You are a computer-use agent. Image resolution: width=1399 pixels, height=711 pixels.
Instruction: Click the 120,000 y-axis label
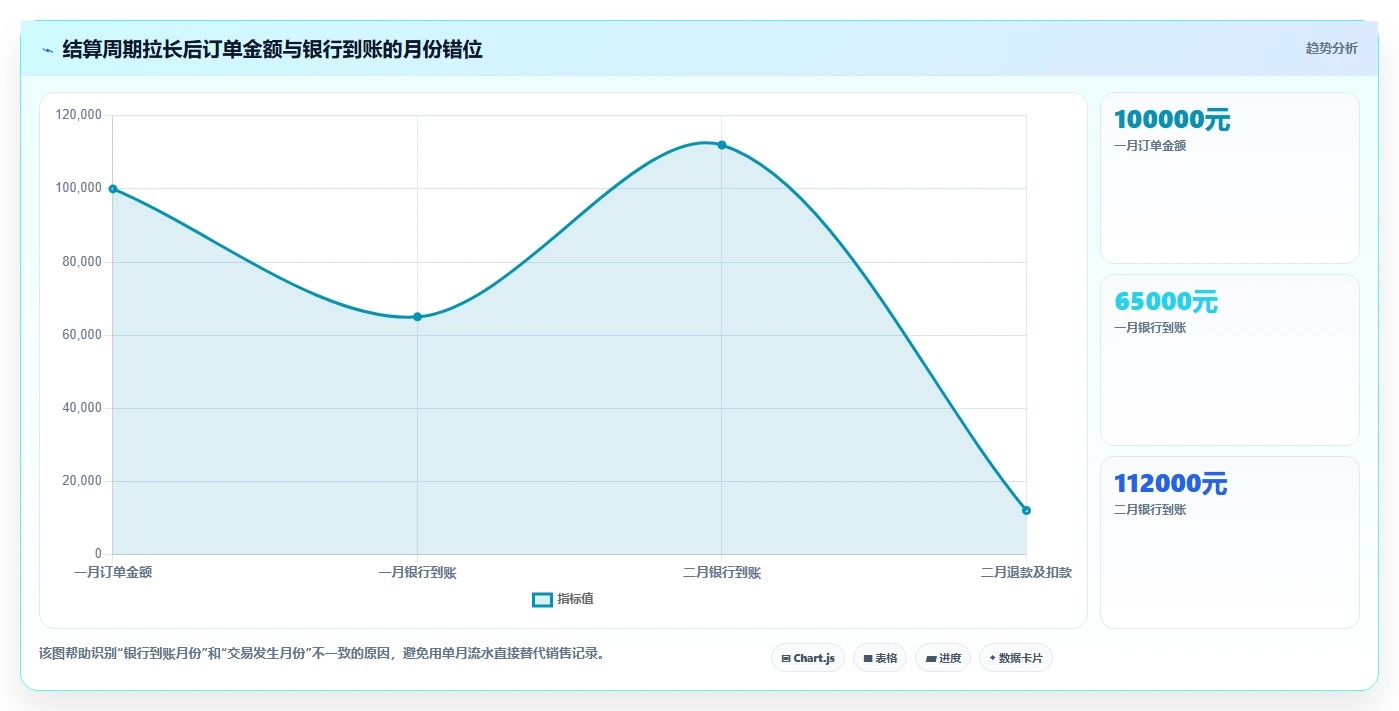(80, 115)
